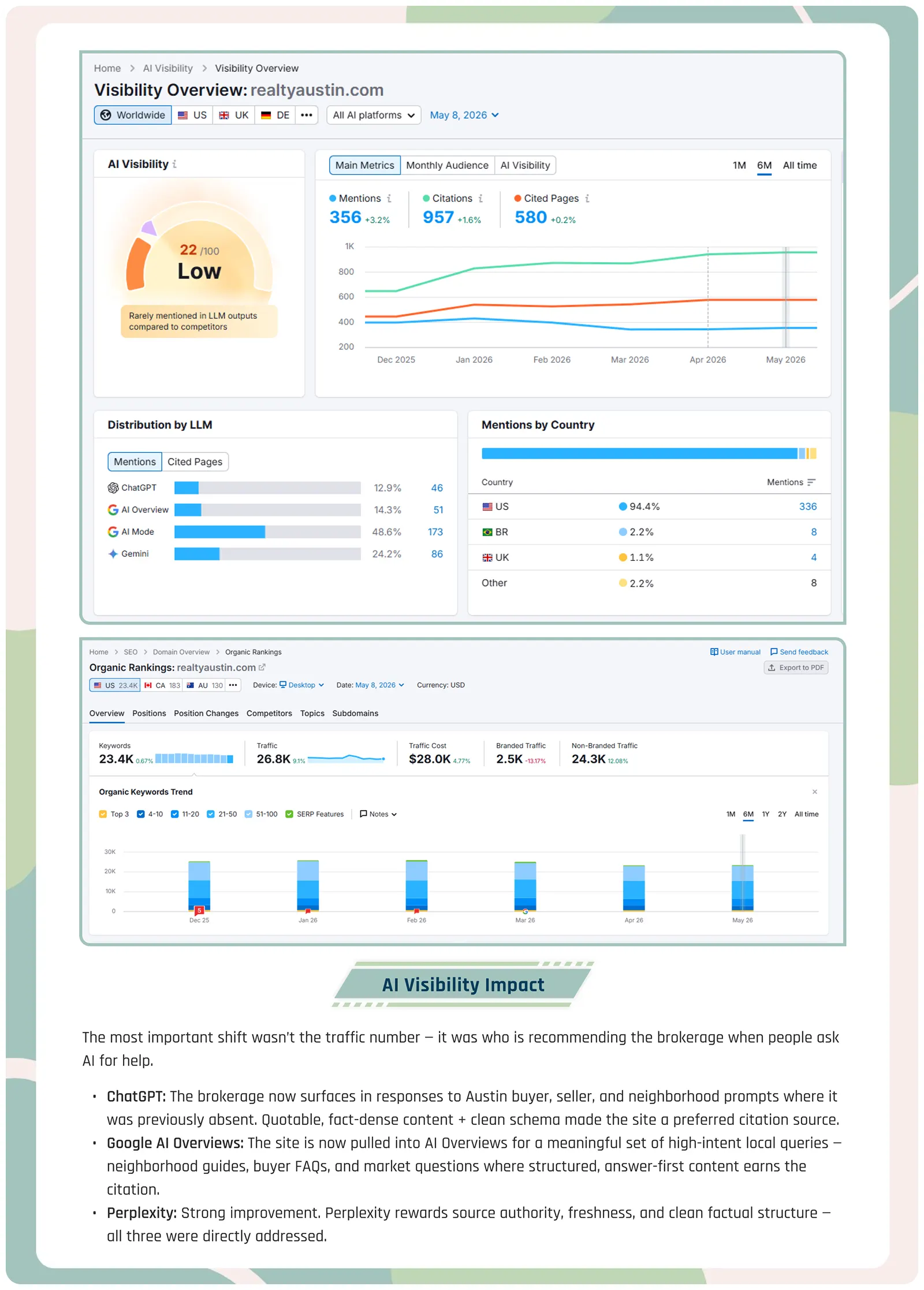Switch to the AI Visibility chart tab

click(x=525, y=165)
